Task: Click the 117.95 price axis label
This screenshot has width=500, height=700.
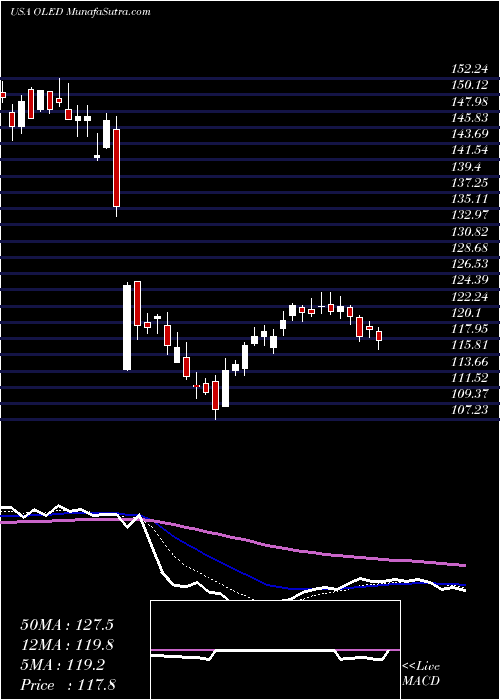Action: (470, 329)
